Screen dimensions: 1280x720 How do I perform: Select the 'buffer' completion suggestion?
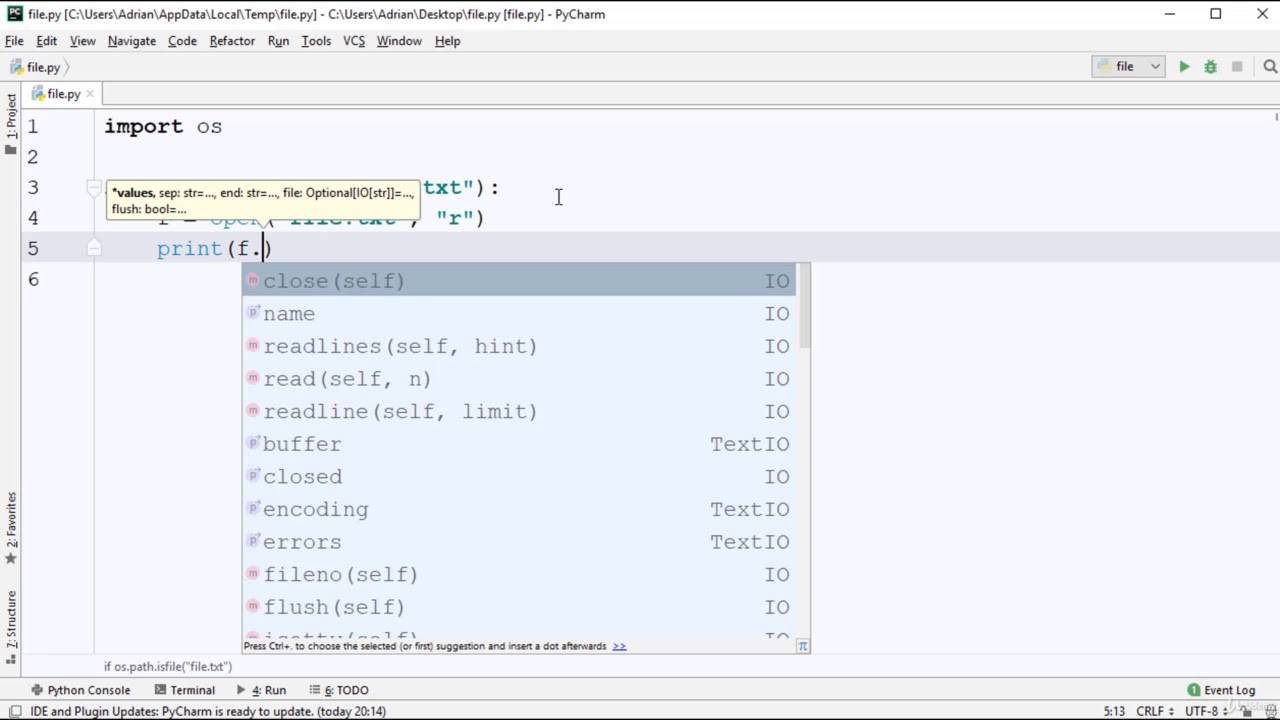pos(519,444)
